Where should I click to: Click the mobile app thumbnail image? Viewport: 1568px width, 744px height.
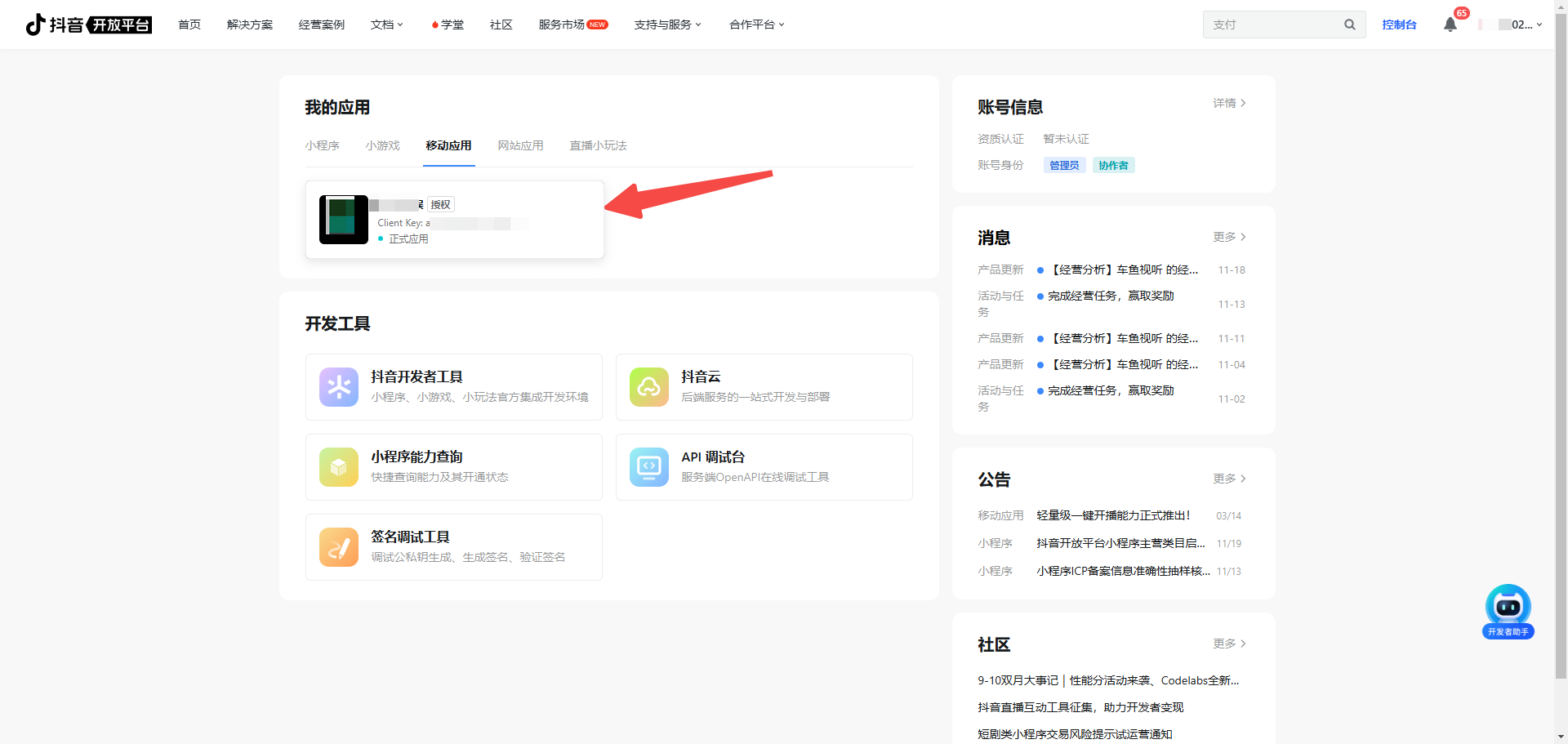[344, 220]
